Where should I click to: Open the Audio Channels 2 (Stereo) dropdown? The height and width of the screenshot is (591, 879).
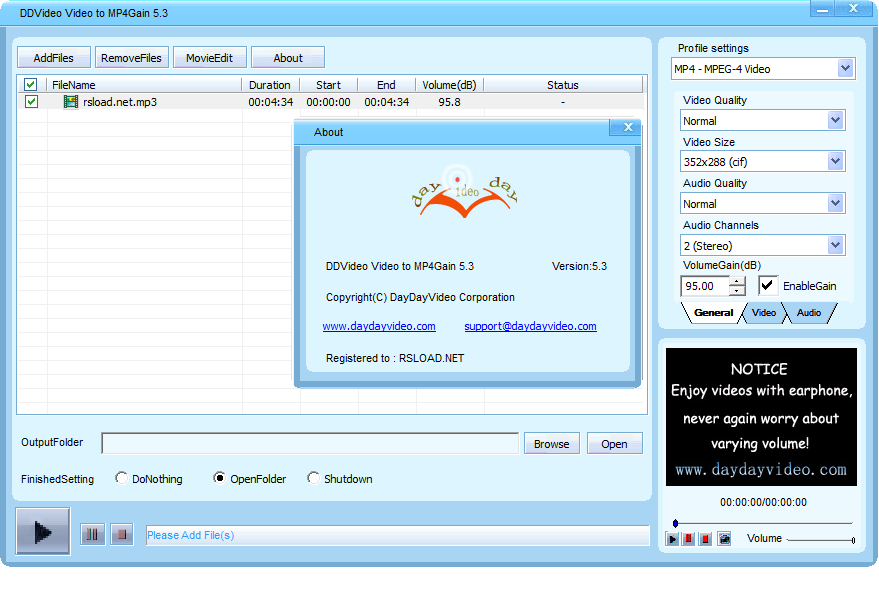click(835, 246)
